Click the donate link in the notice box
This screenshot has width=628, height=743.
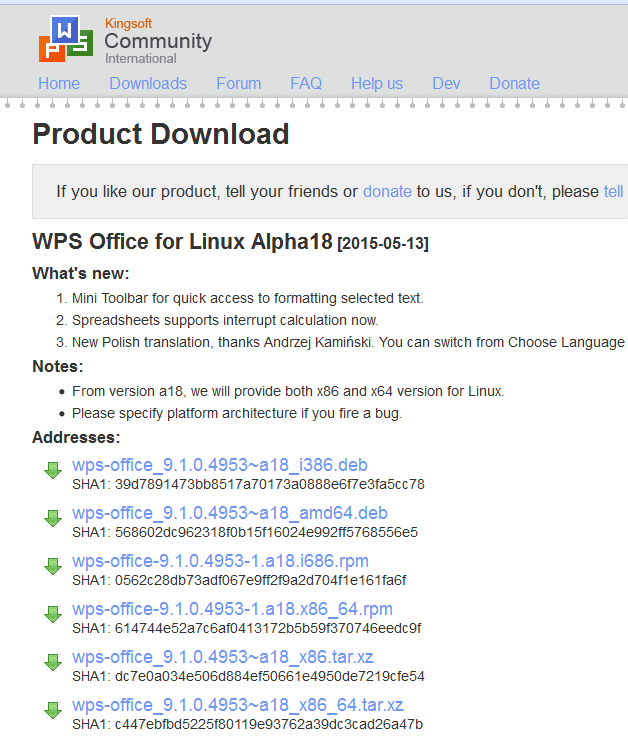coord(387,191)
